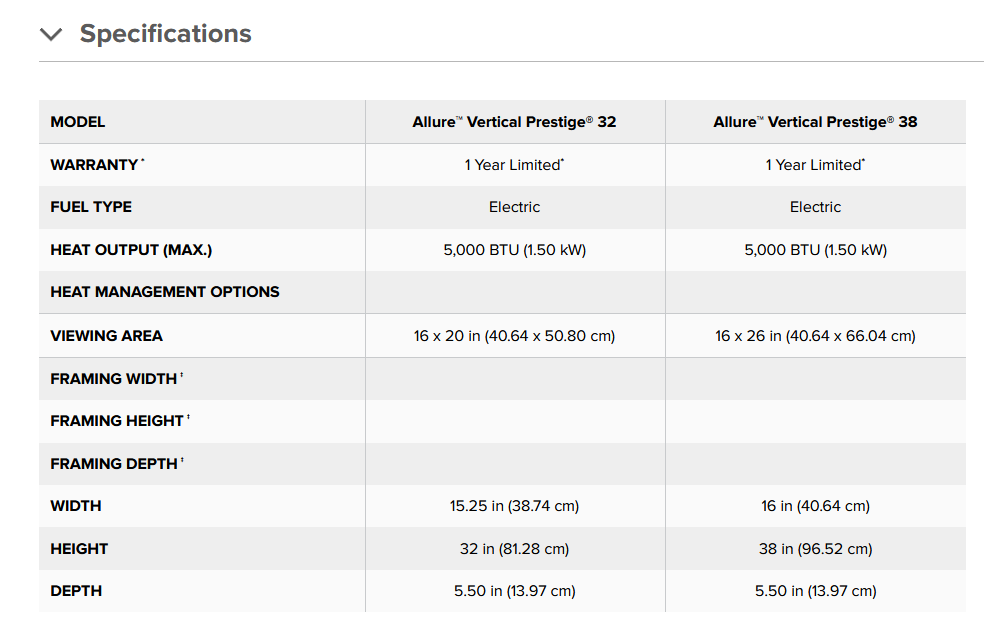Screen dimensions: 987x627
Task: Click 1 Year Limited under Prestige 32
Action: click(514, 165)
